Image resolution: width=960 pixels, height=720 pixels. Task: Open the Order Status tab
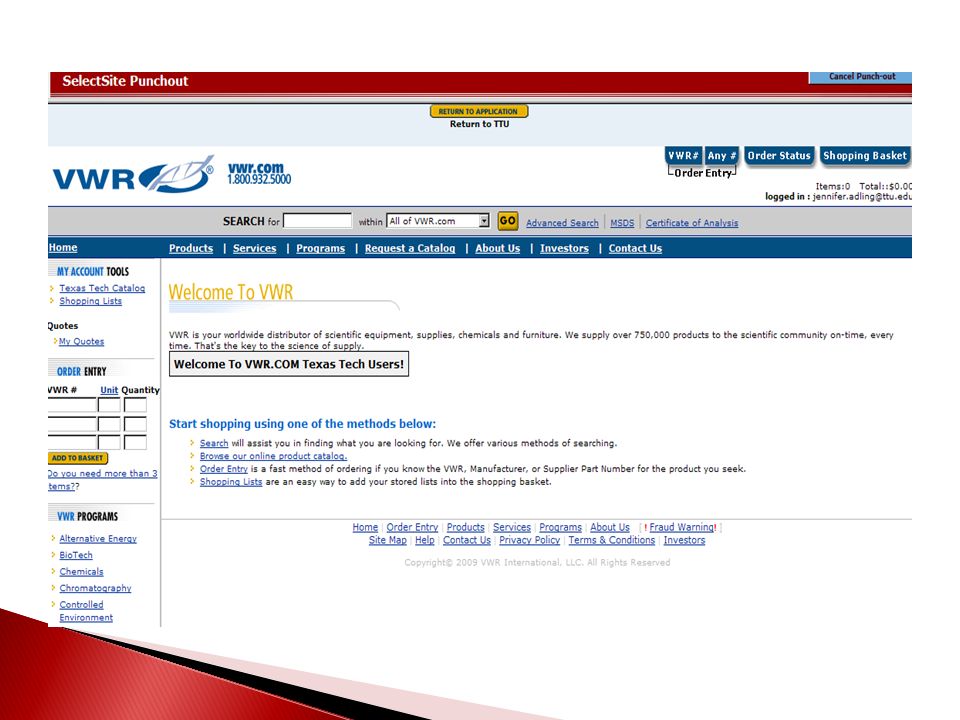tap(779, 156)
